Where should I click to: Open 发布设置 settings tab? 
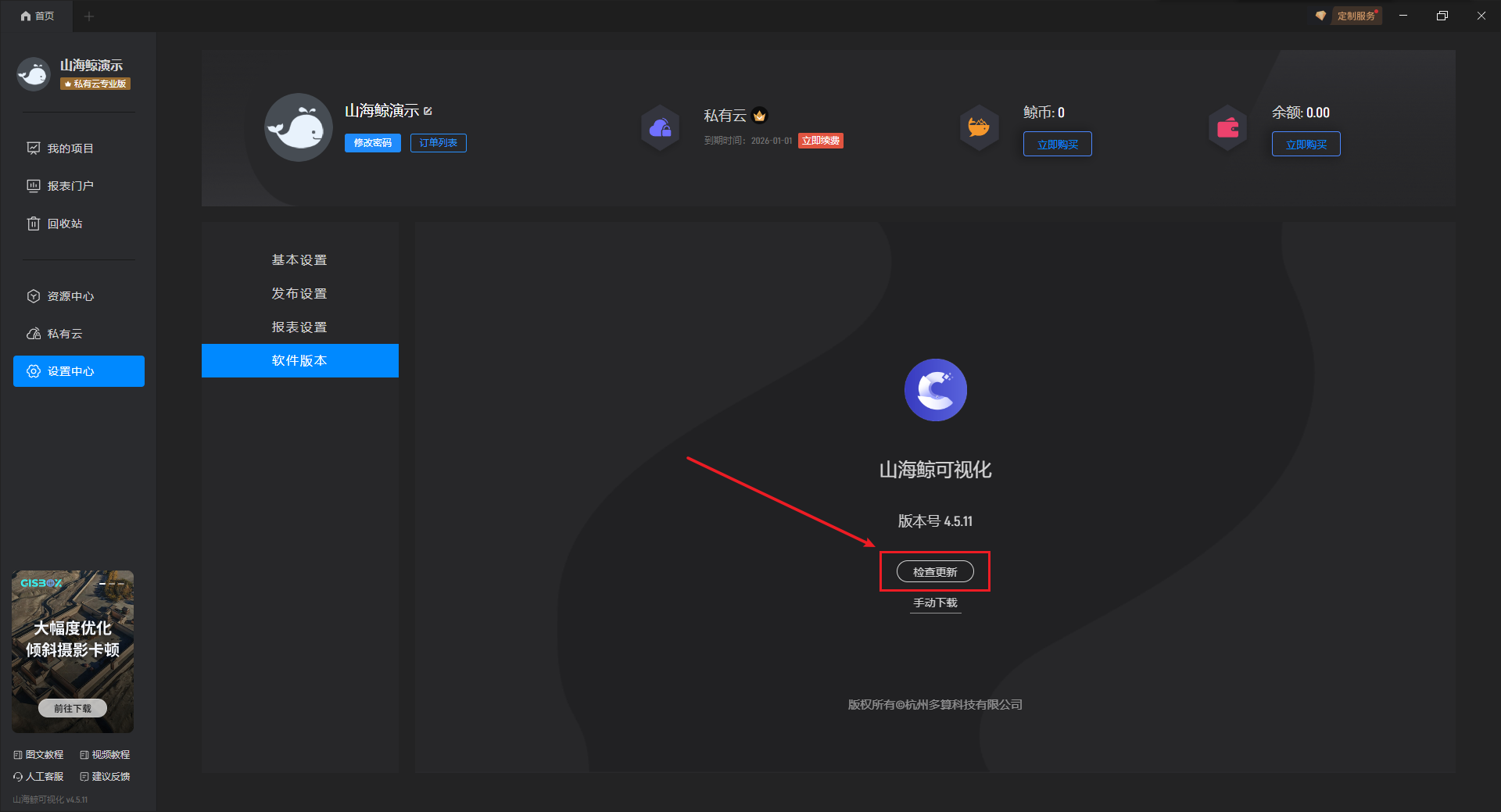(300, 294)
